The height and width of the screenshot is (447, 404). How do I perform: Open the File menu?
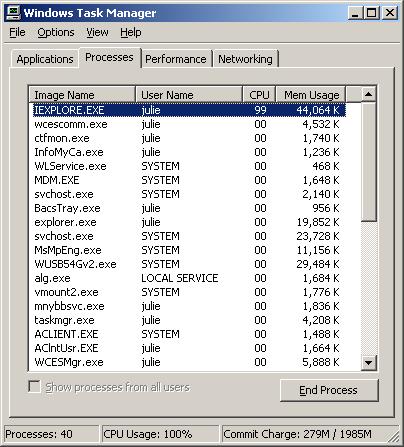17,32
